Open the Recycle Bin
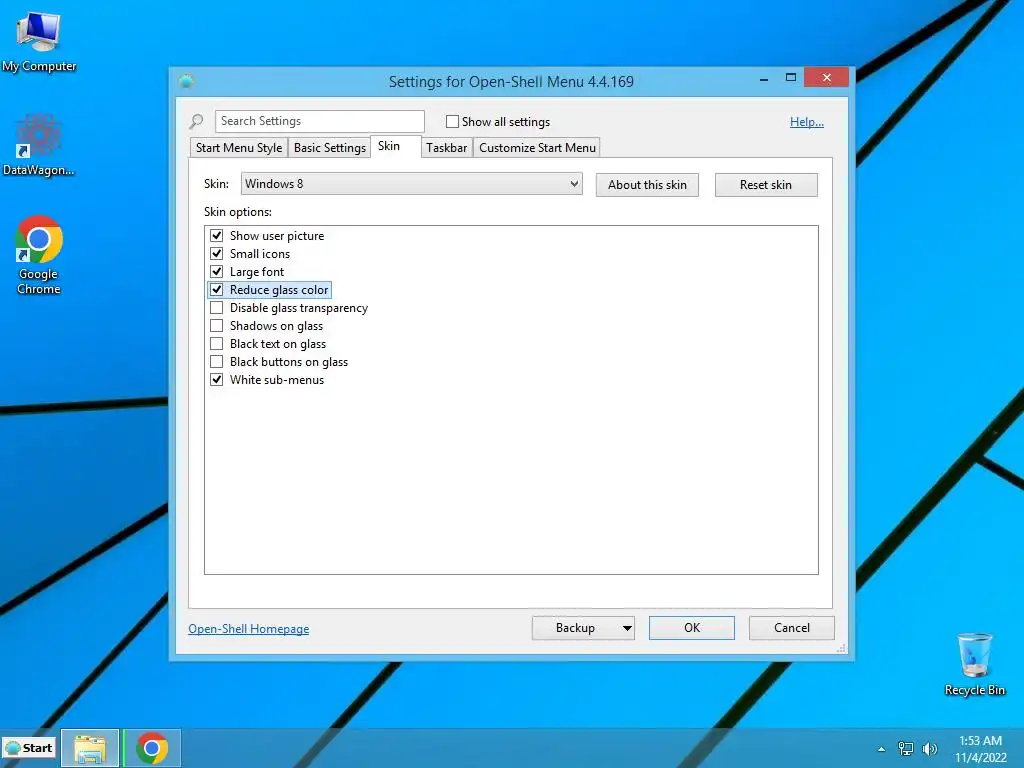This screenshot has height=768, width=1024. 974,664
